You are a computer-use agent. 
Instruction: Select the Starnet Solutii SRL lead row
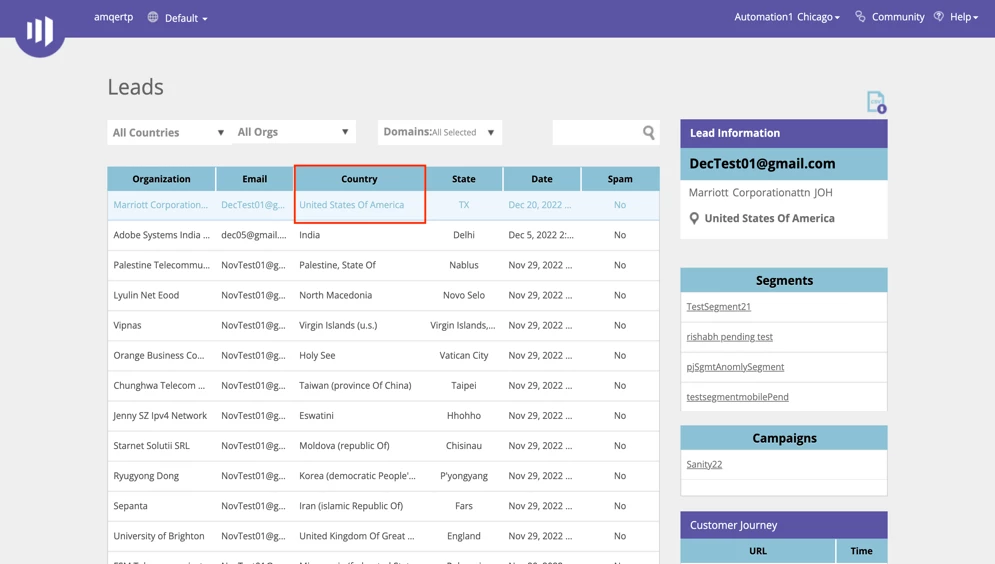point(383,446)
